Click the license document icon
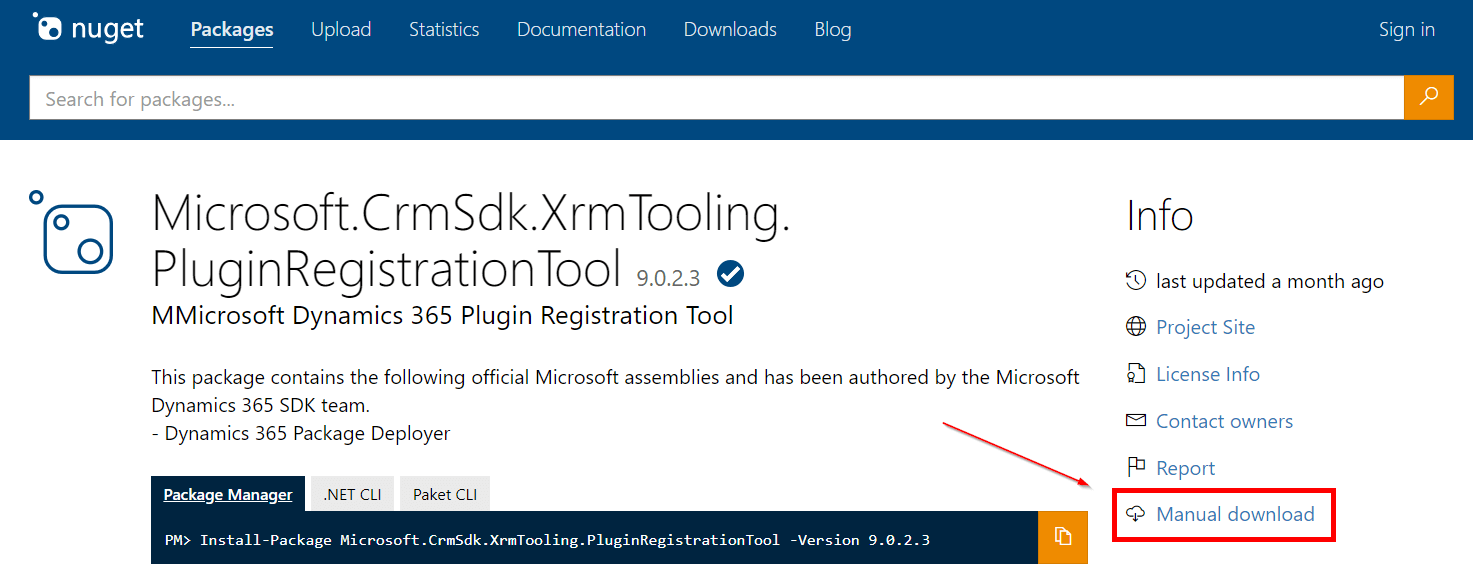Viewport: 1473px width, 581px height. point(1136,374)
